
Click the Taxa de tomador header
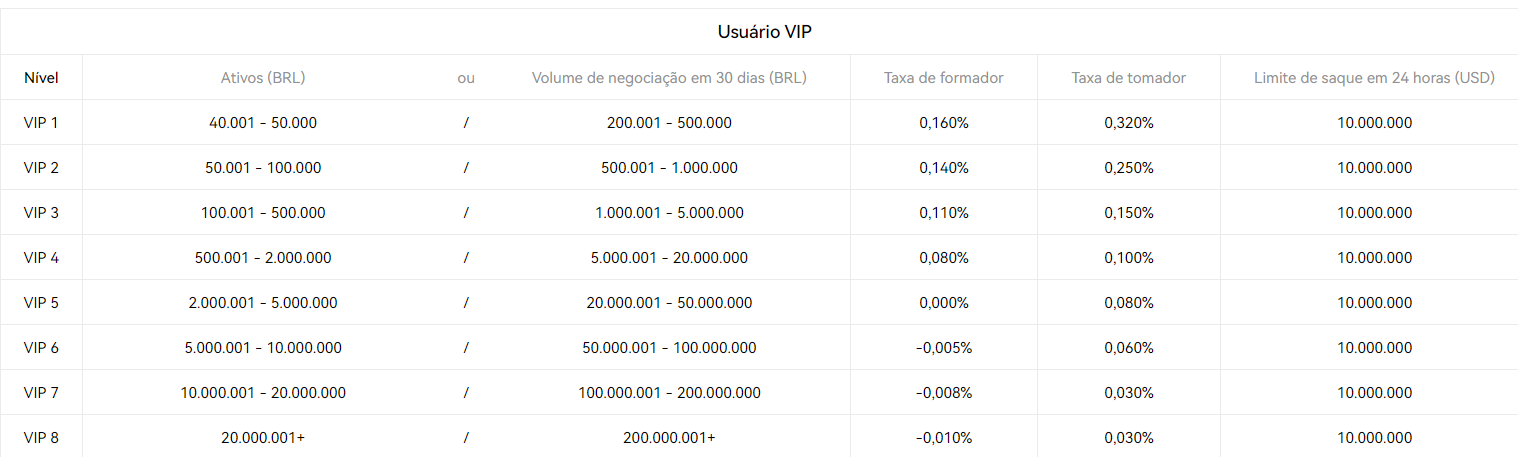(x=1129, y=77)
